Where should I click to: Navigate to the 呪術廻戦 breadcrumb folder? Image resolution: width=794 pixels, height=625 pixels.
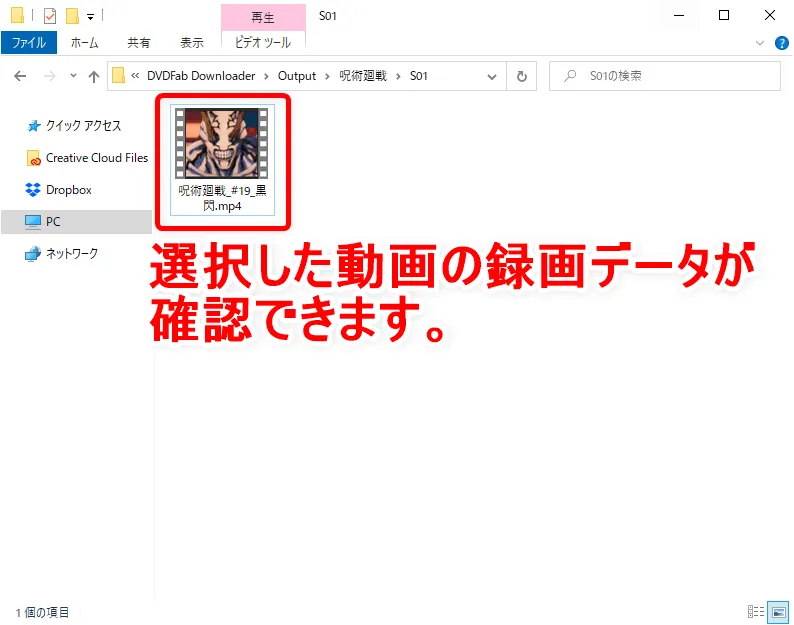pos(363,75)
